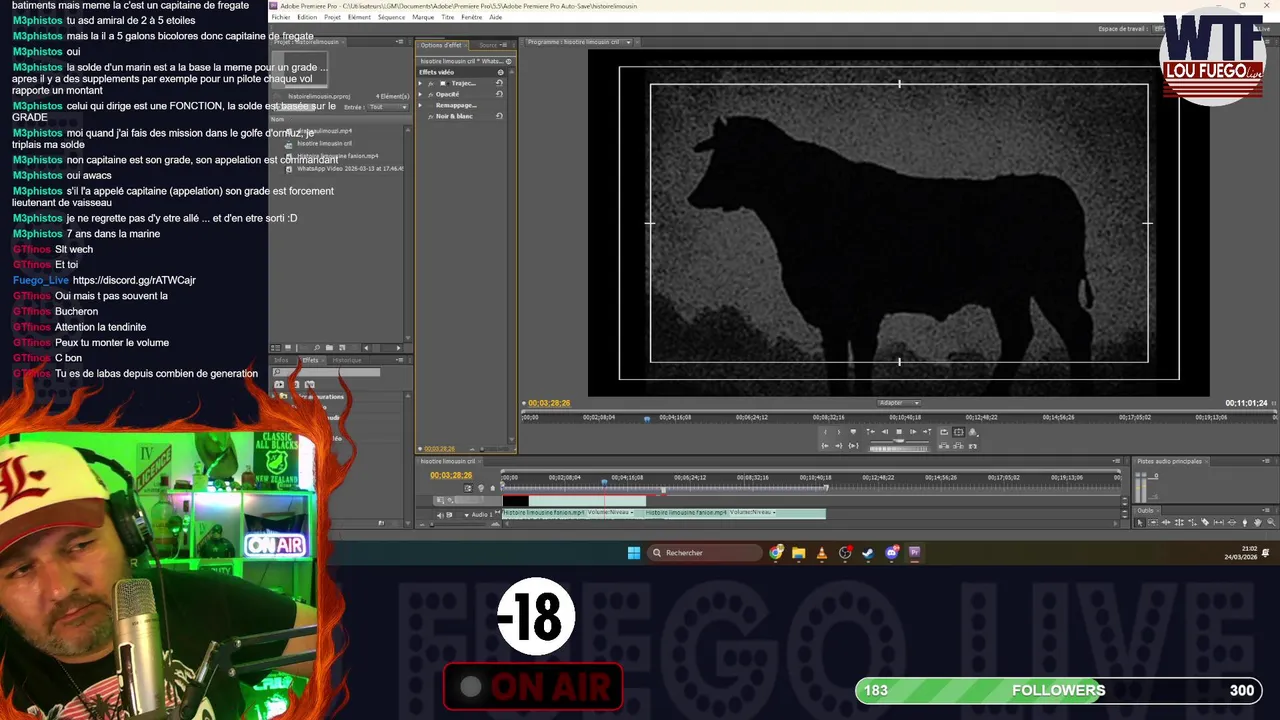Click the Extract button in Program monitor
Image resolution: width=1280 pixels, height=720 pixels.
tap(958, 446)
